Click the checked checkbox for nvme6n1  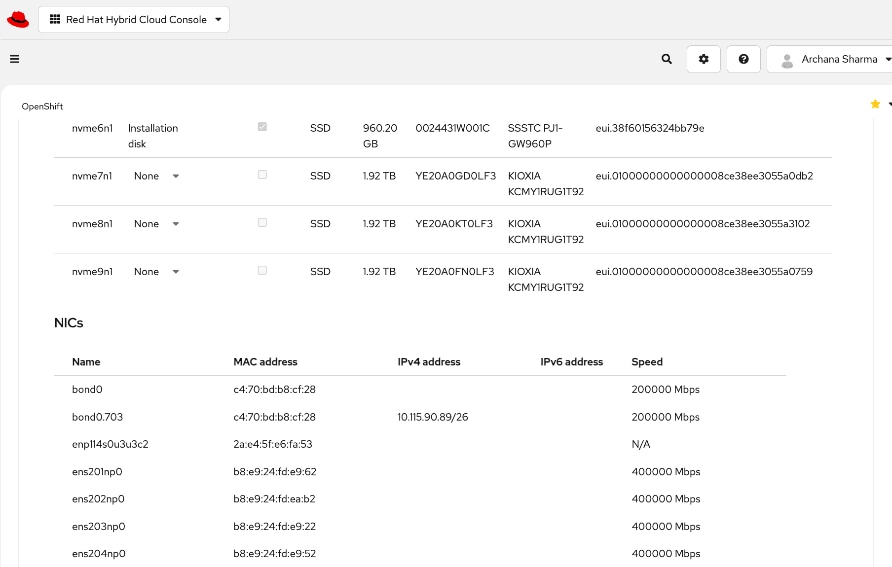coord(262,127)
